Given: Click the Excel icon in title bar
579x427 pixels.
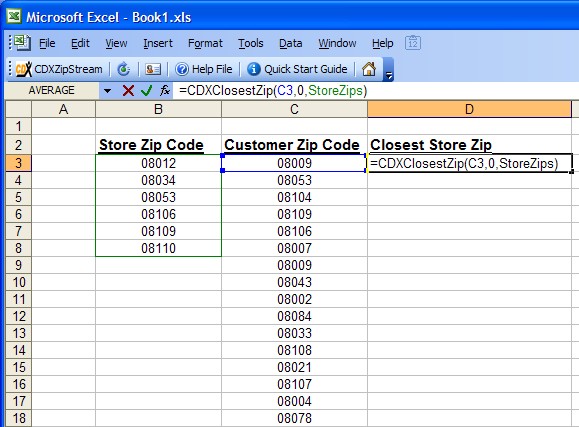Looking at the screenshot, I should [x=14, y=17].
